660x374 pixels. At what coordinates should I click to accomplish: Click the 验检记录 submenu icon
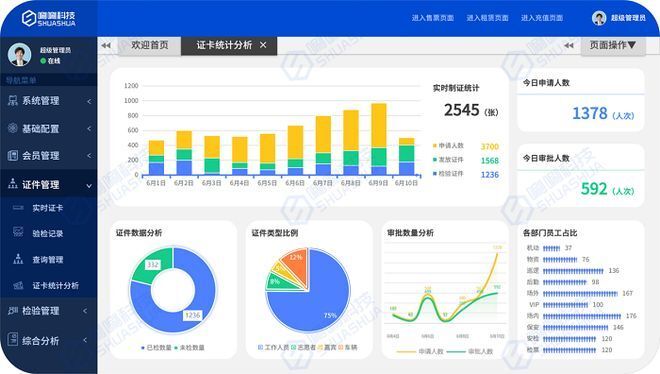(x=18, y=232)
